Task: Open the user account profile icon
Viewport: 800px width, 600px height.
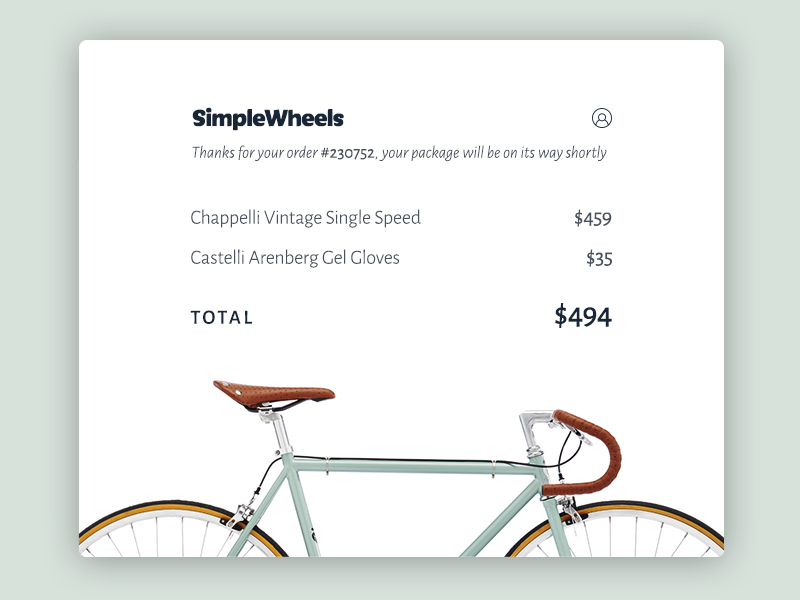Action: [x=602, y=118]
